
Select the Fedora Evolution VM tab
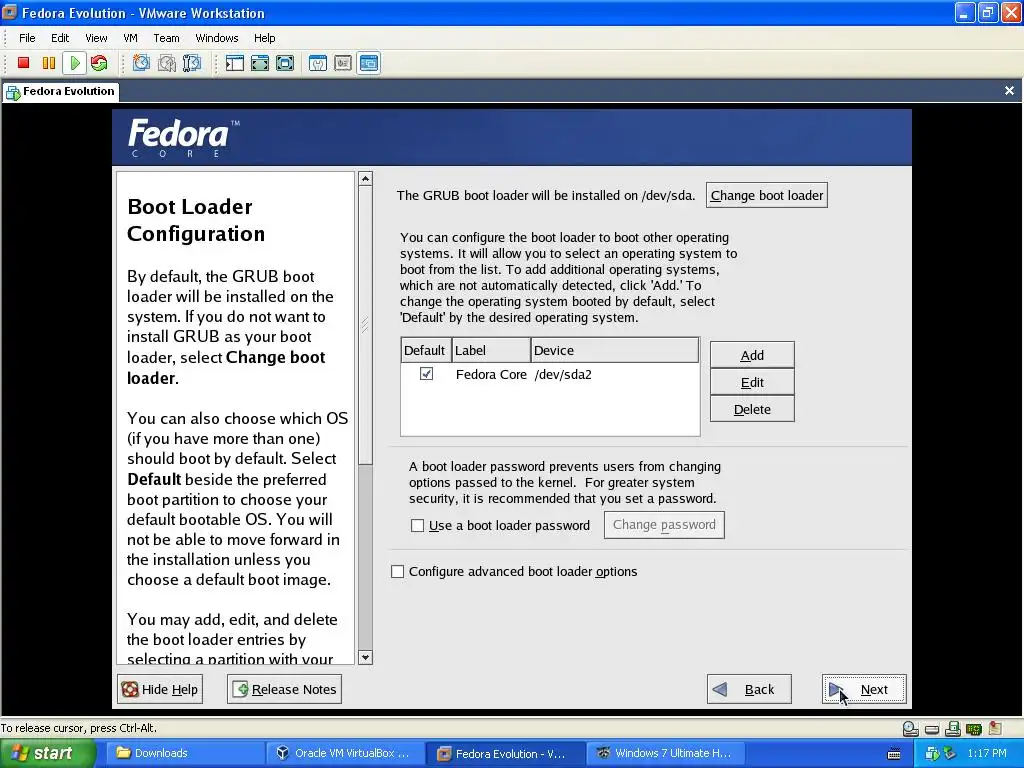point(61,91)
